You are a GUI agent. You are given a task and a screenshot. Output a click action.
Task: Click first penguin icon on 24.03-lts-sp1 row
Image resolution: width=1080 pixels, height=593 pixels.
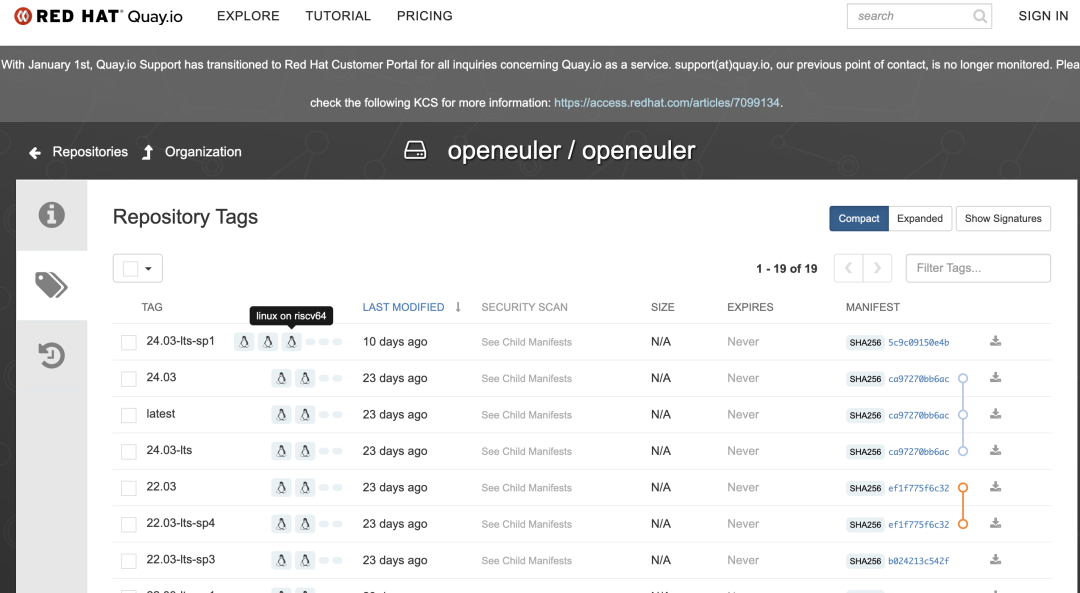click(x=244, y=342)
